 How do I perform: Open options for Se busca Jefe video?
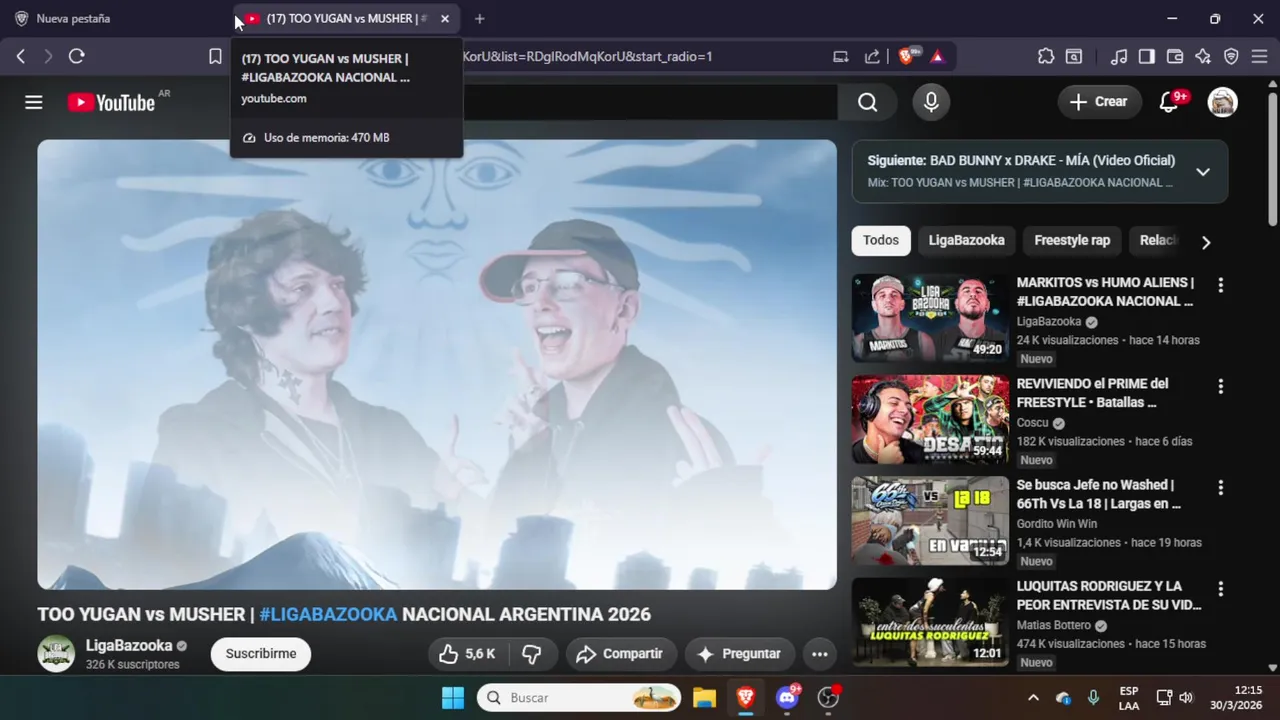click(x=1220, y=487)
